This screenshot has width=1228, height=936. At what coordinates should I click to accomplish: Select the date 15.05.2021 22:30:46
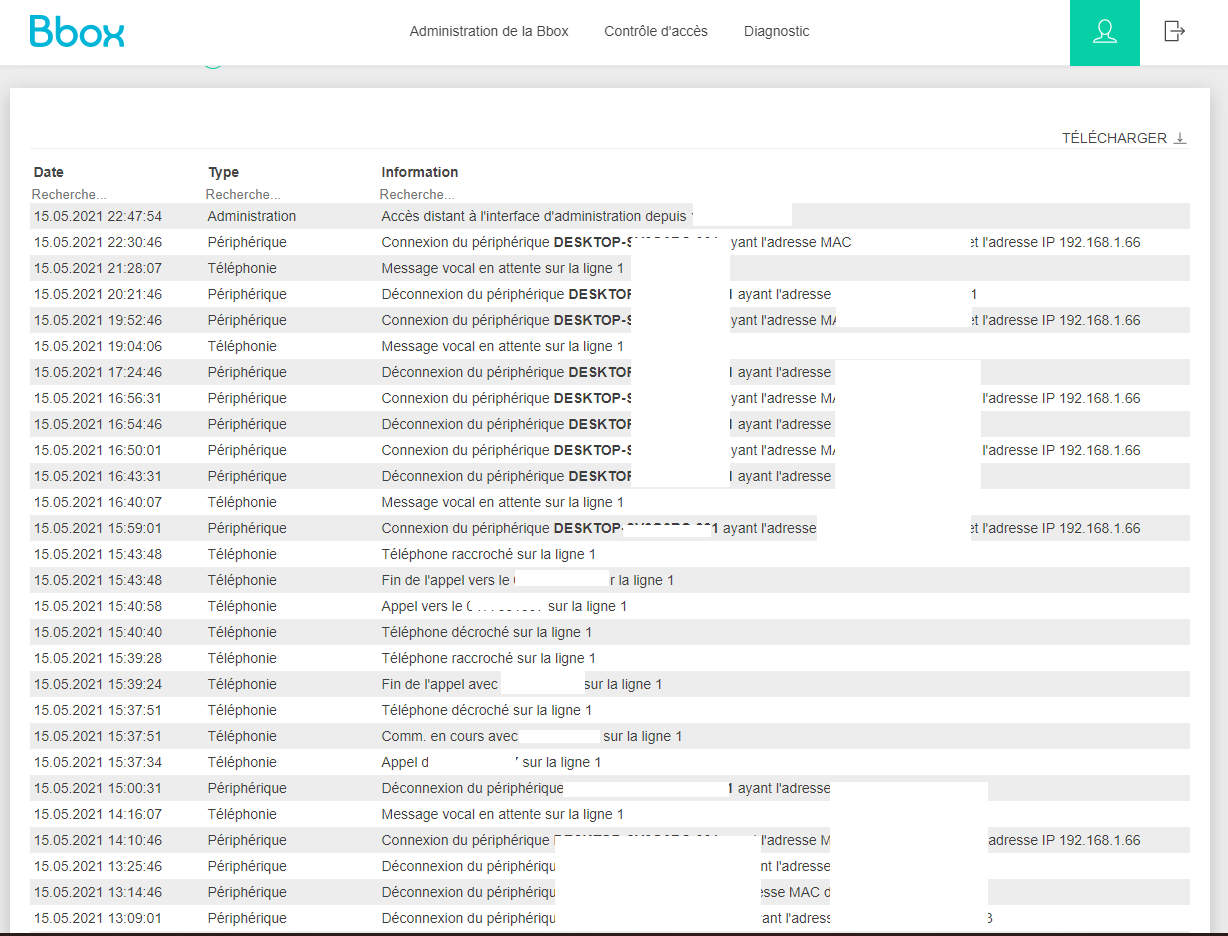(x=98, y=242)
